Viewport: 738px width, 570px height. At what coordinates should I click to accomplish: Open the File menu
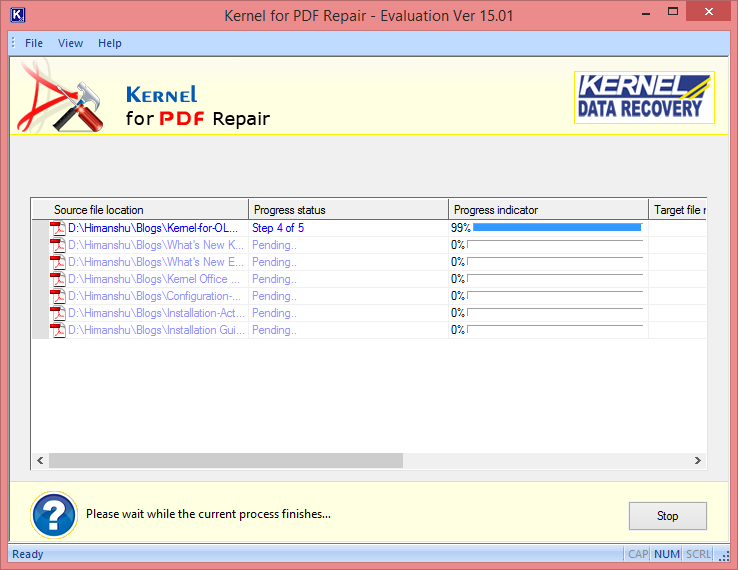click(33, 43)
